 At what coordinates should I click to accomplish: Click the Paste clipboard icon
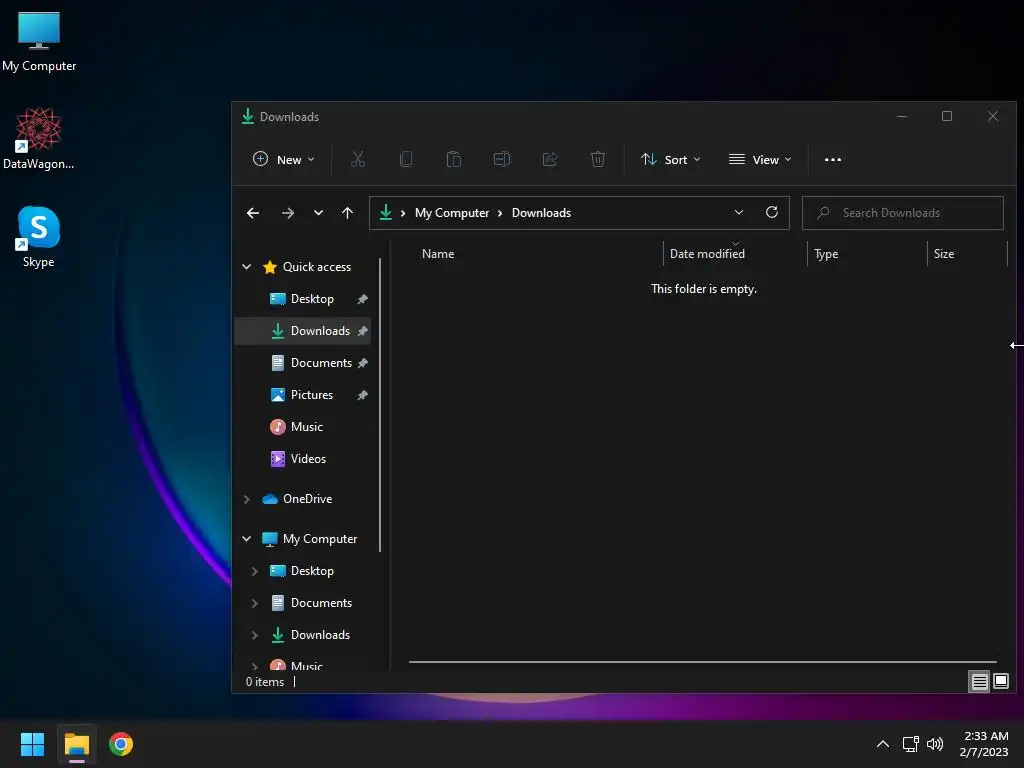point(454,159)
